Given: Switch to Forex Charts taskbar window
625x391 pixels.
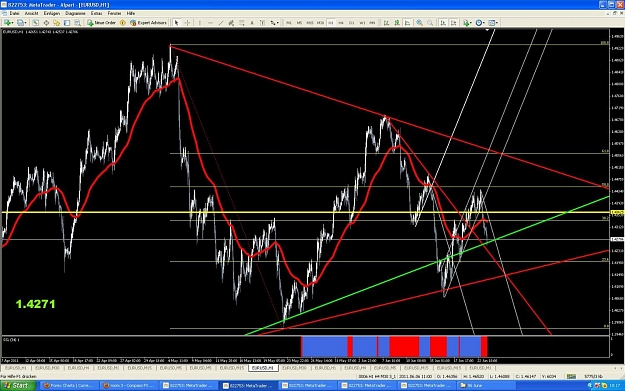Looking at the screenshot, I should coord(69,385).
